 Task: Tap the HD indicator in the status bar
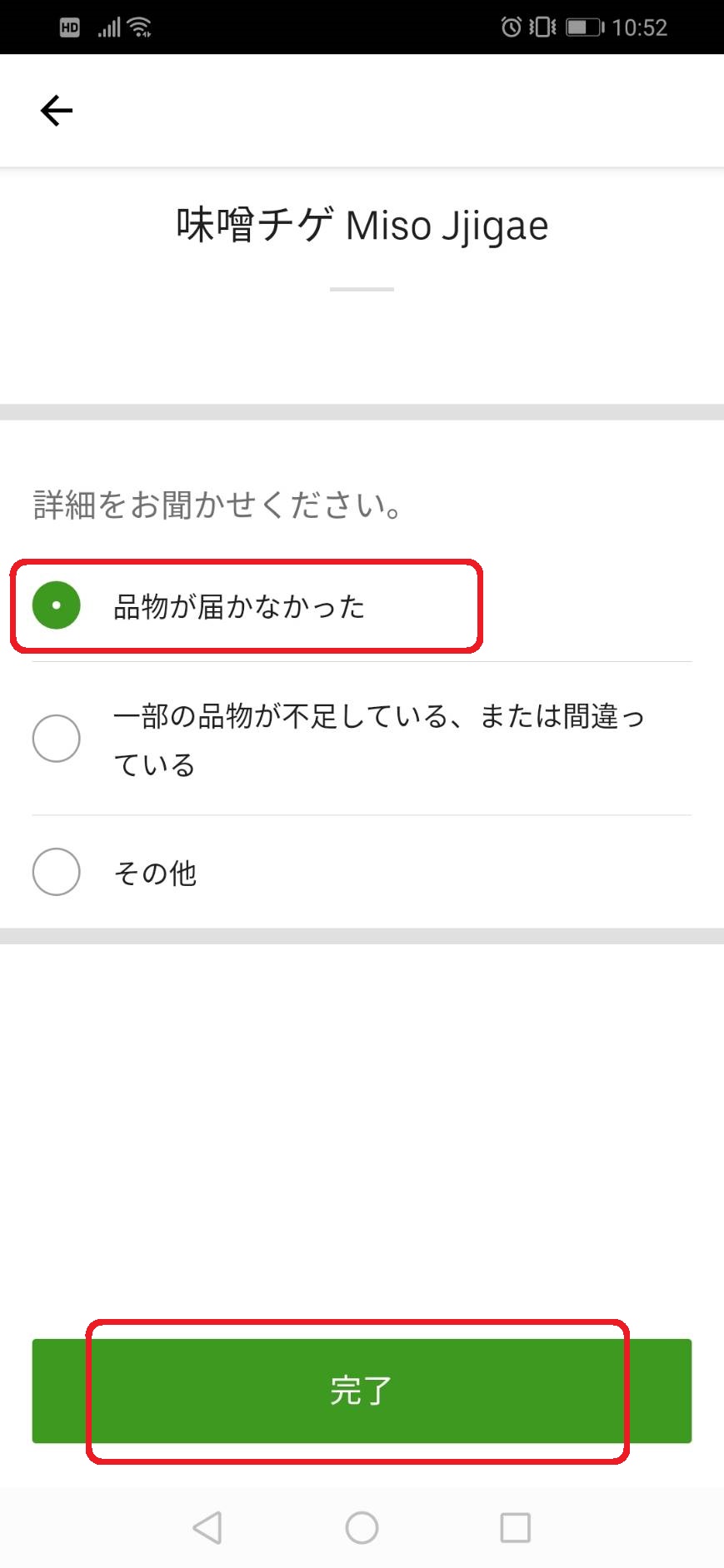tap(70, 27)
